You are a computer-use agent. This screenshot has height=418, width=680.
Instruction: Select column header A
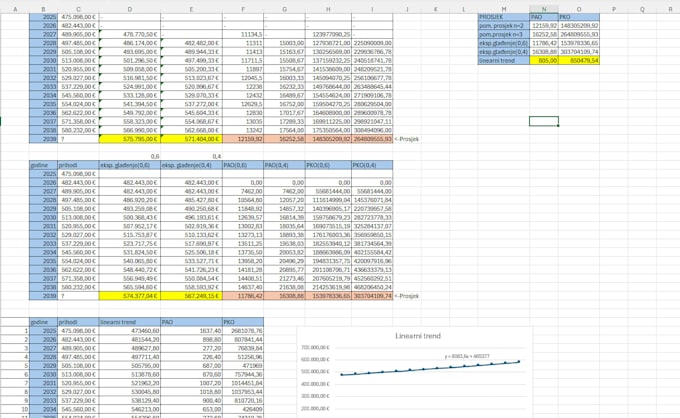[x=15, y=9]
